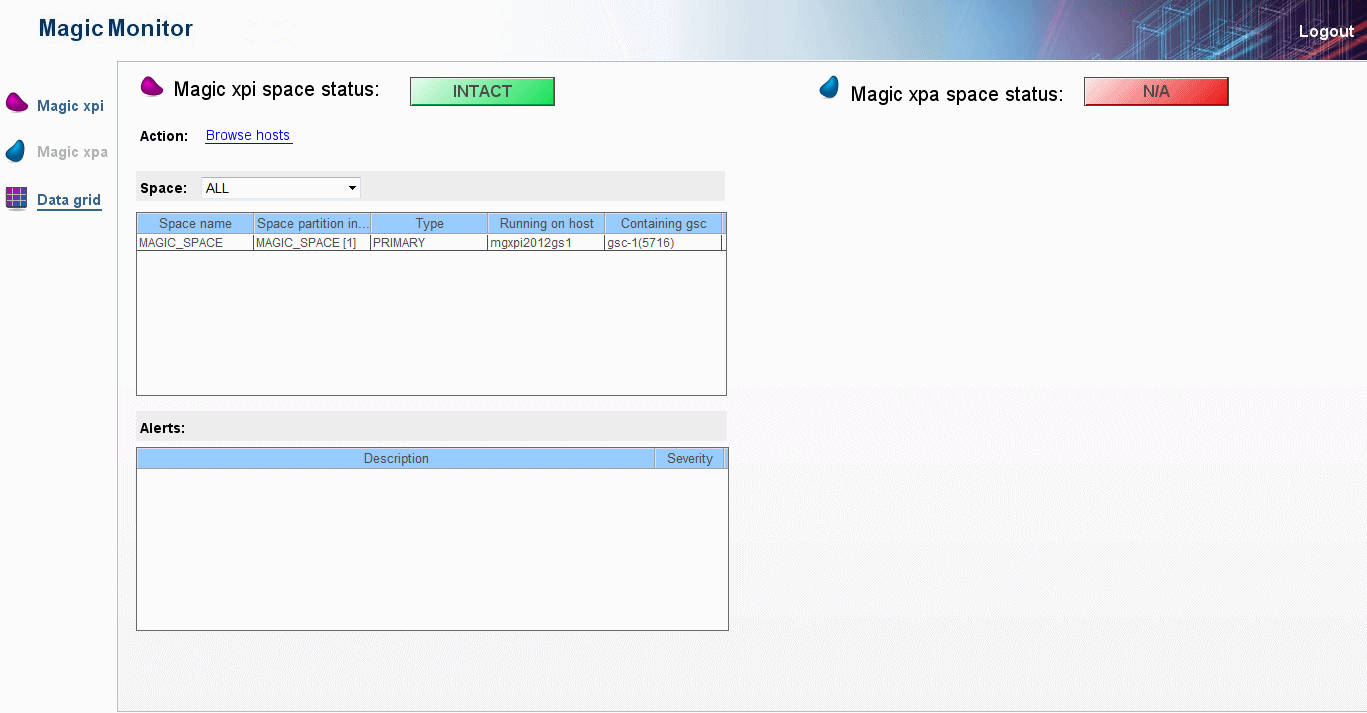1367x713 pixels.
Task: Click blue icon beside Magic xpa space status
Action: 829,88
